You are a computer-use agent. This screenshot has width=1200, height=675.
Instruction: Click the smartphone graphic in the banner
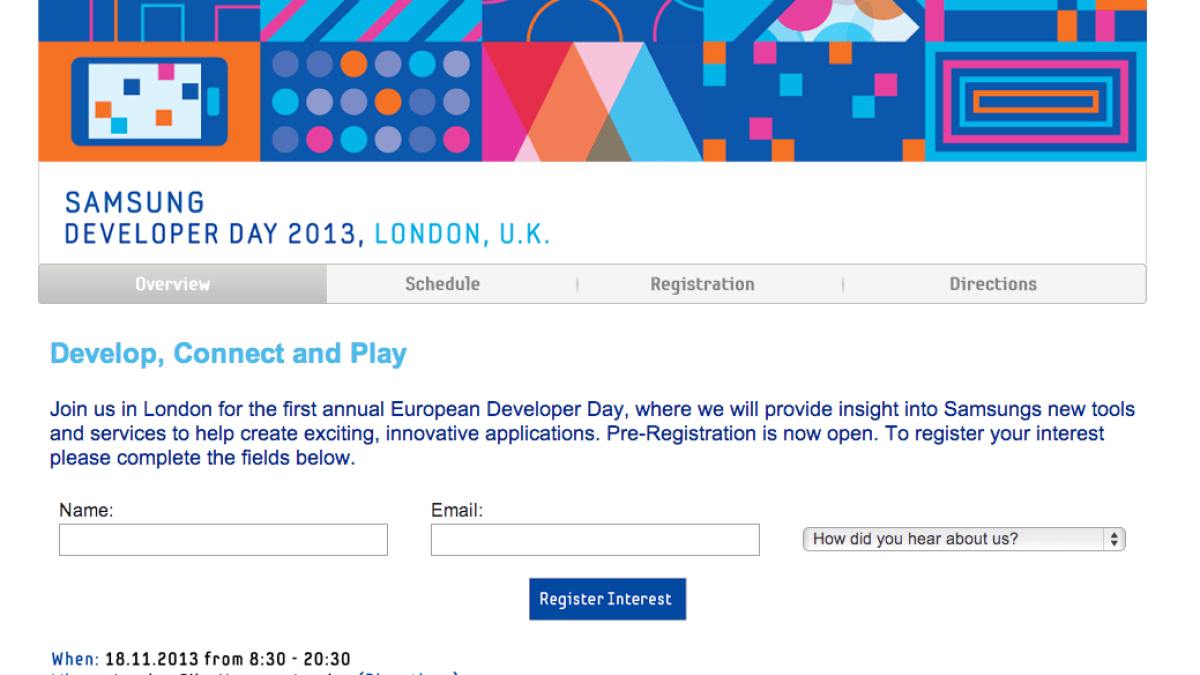click(x=146, y=101)
